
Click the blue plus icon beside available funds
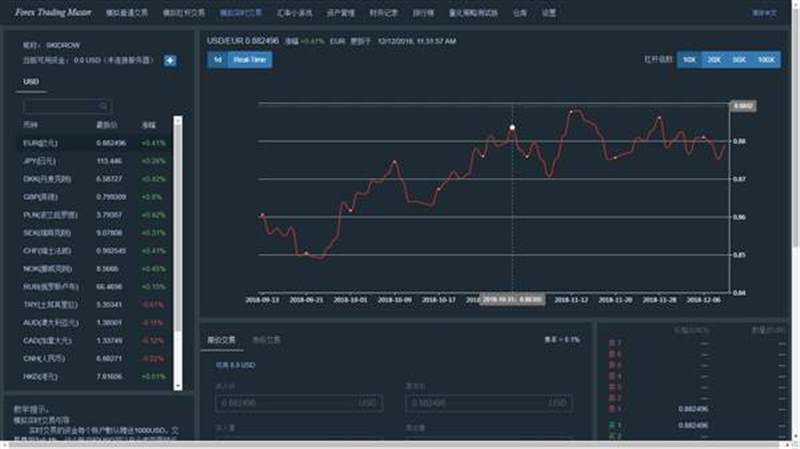pos(170,61)
